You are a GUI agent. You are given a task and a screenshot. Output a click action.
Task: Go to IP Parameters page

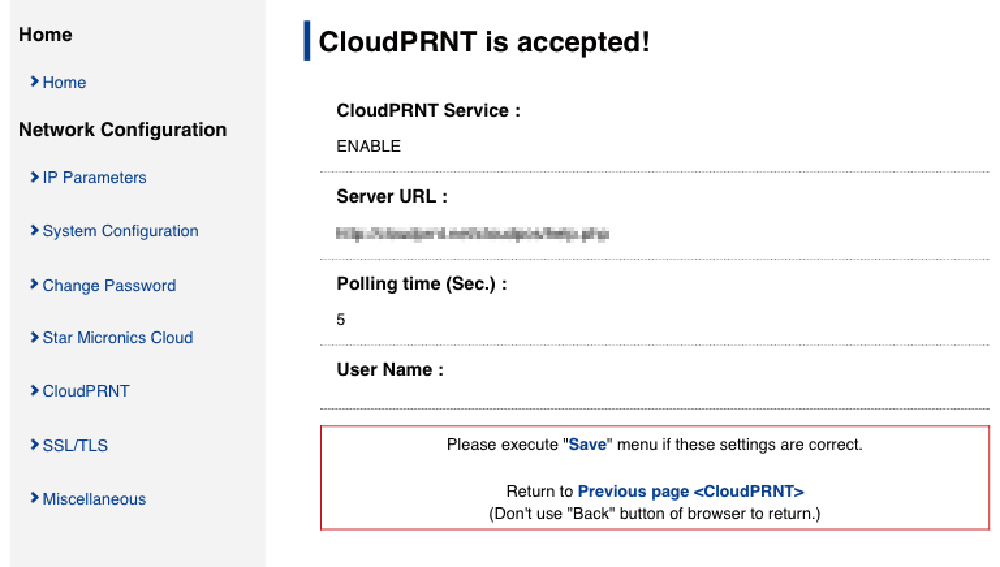click(94, 177)
